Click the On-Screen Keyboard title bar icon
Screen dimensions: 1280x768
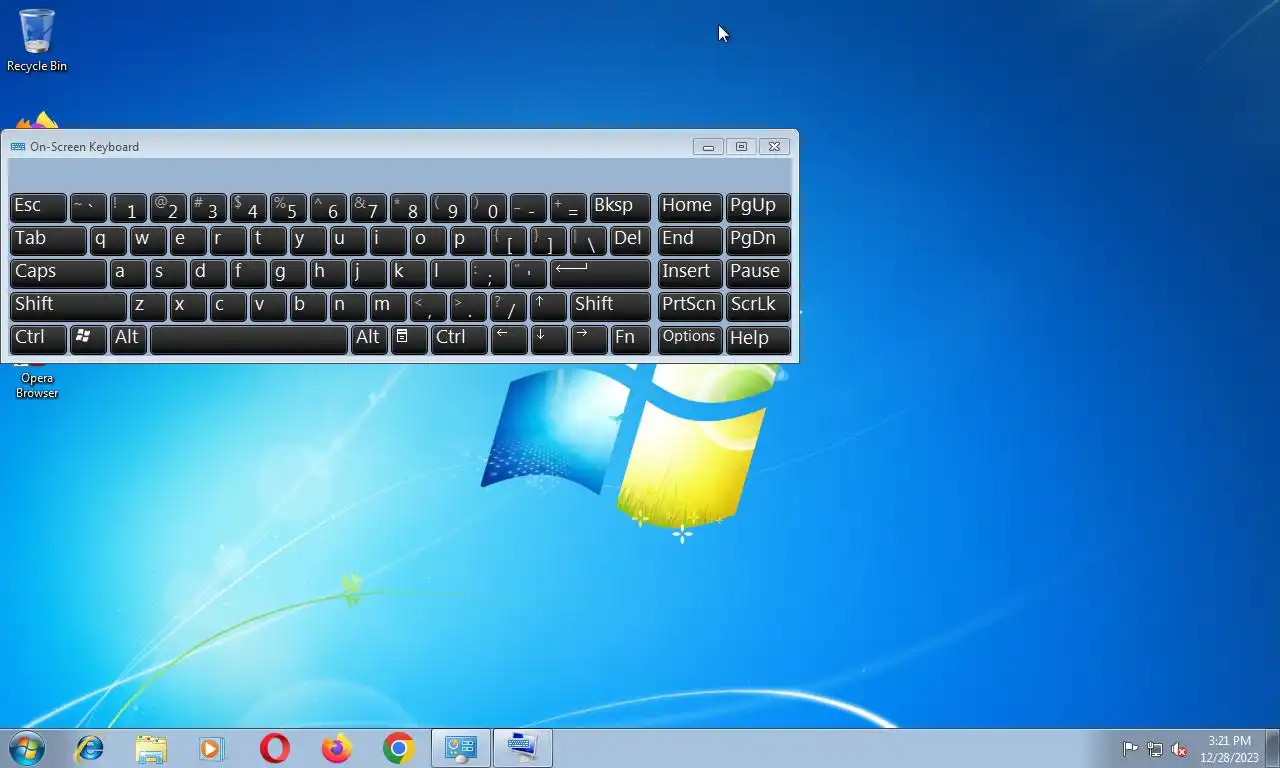17,147
